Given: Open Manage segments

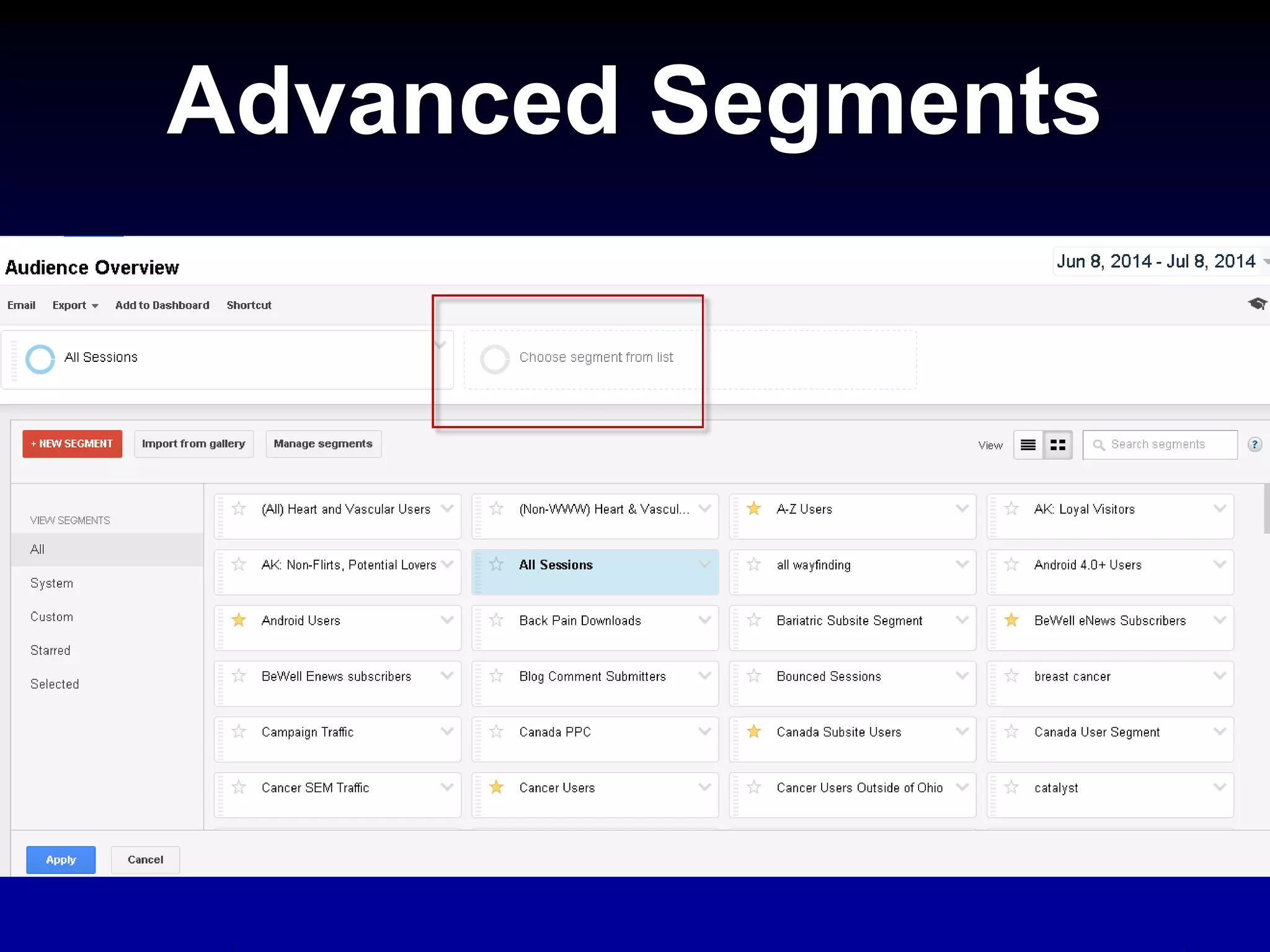Looking at the screenshot, I should [x=323, y=444].
